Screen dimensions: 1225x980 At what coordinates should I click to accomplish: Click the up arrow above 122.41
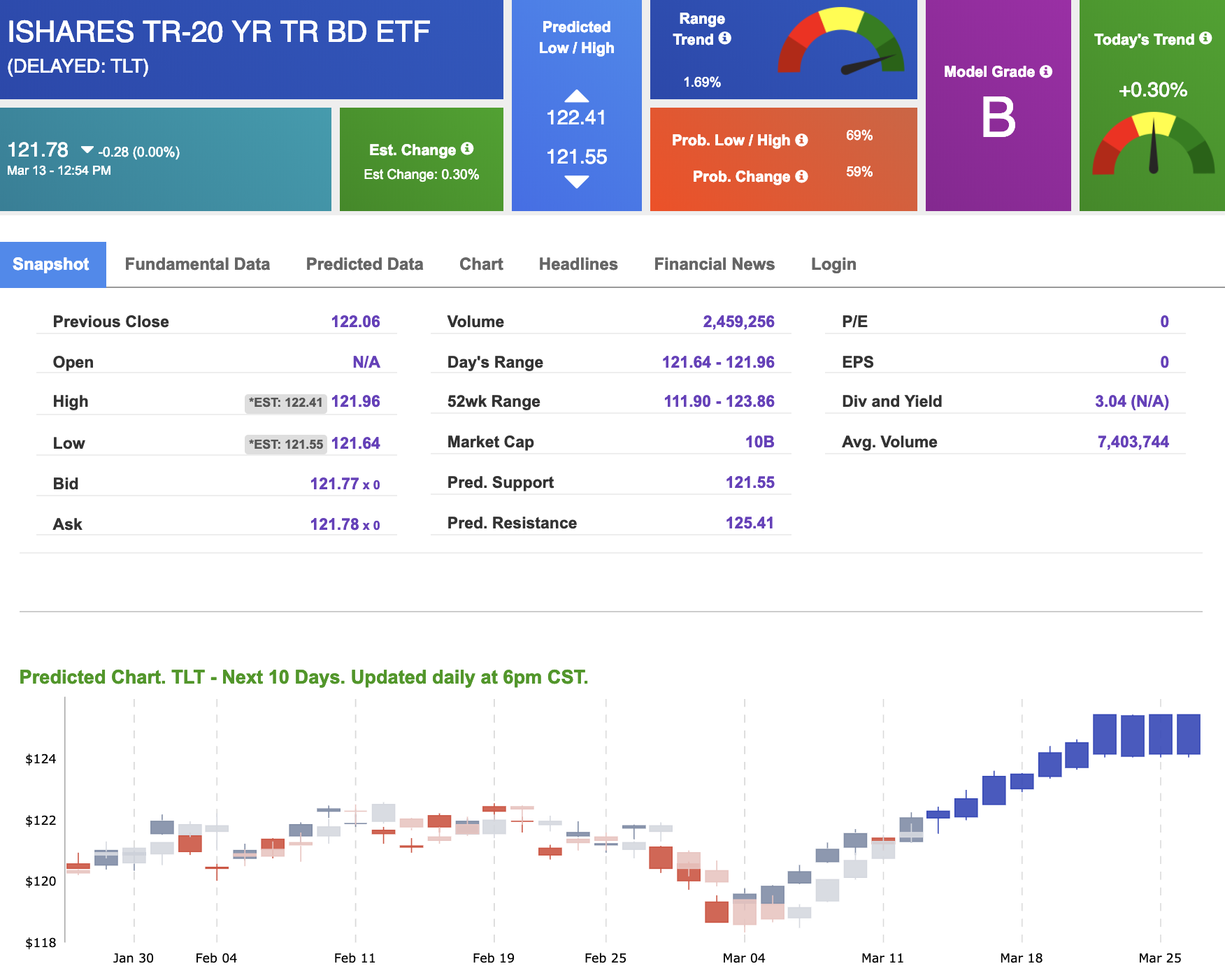point(576,96)
